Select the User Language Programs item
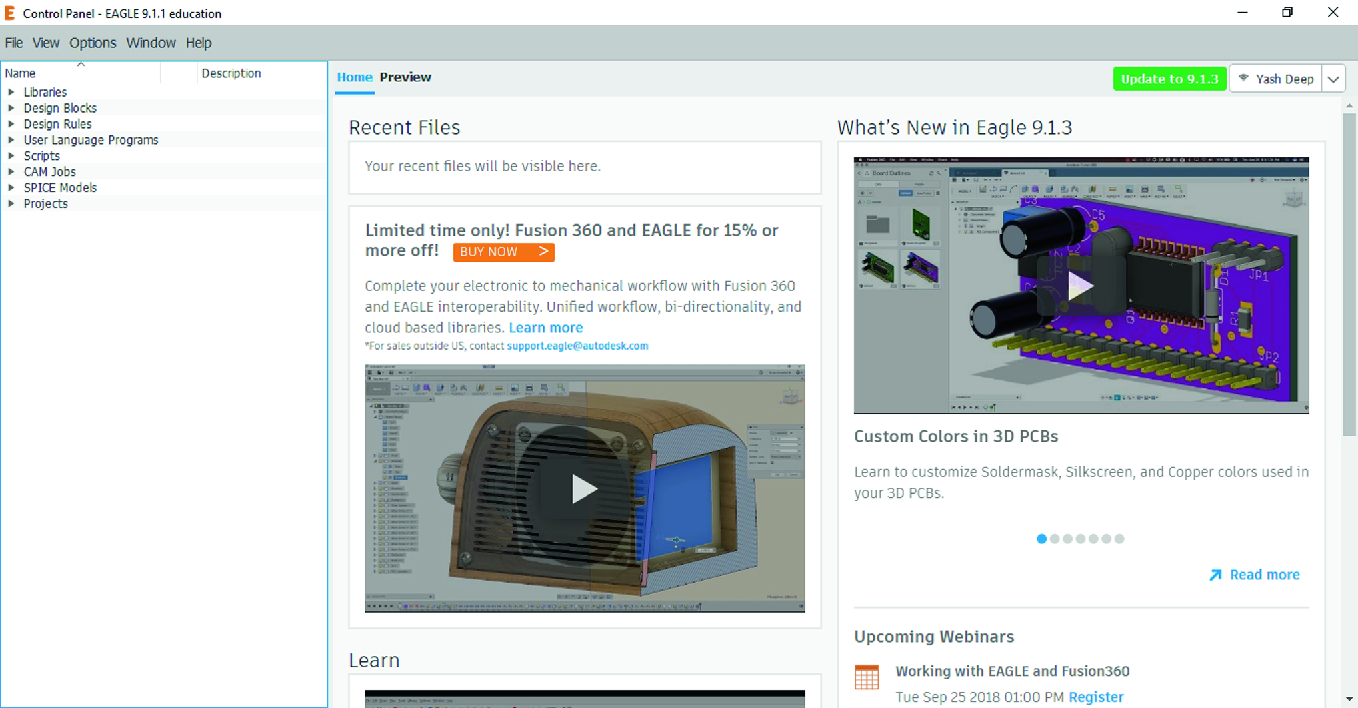 [x=91, y=140]
